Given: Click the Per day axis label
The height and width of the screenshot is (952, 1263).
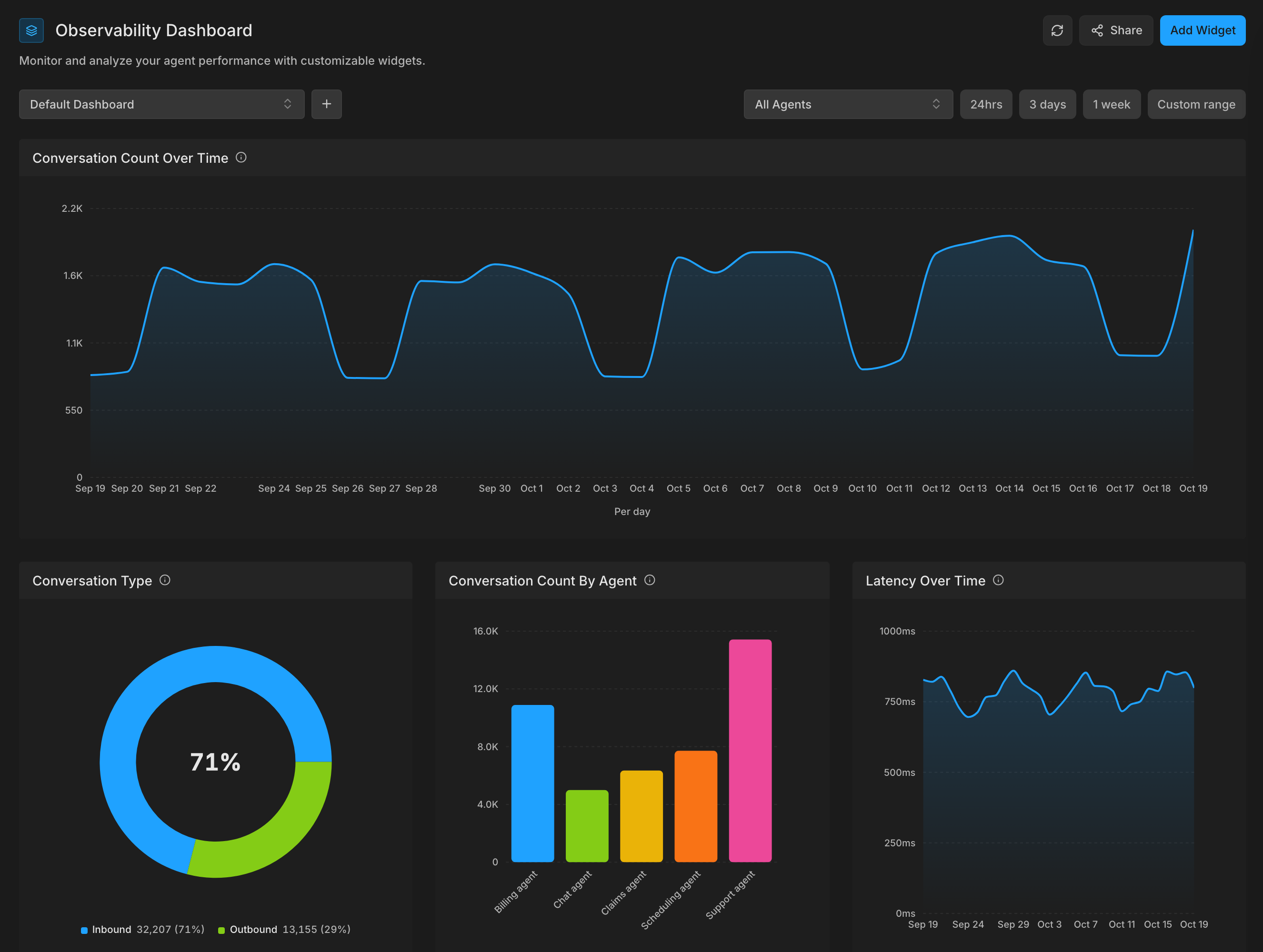Looking at the screenshot, I should 632,511.
